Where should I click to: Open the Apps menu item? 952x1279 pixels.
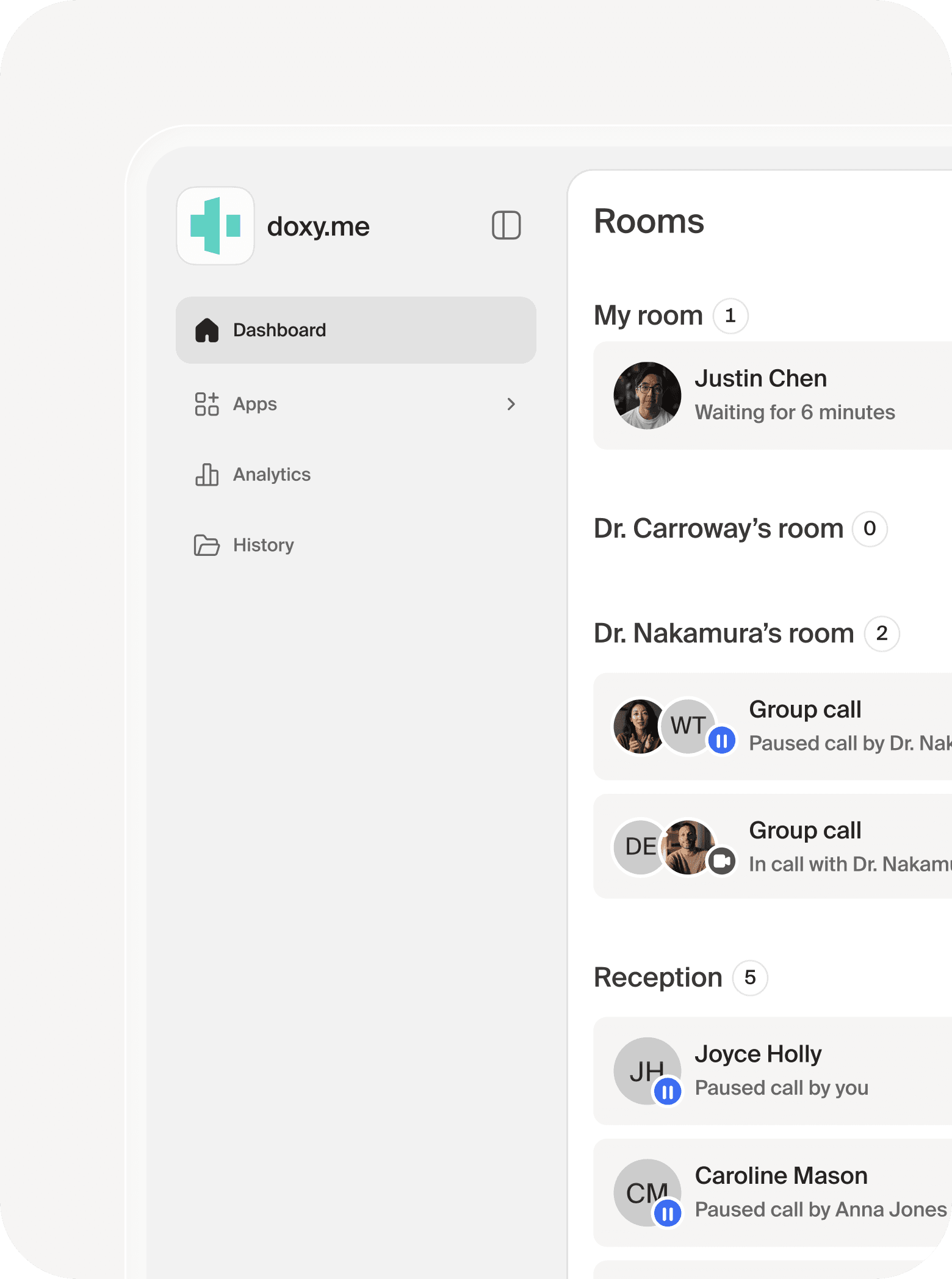coord(356,404)
